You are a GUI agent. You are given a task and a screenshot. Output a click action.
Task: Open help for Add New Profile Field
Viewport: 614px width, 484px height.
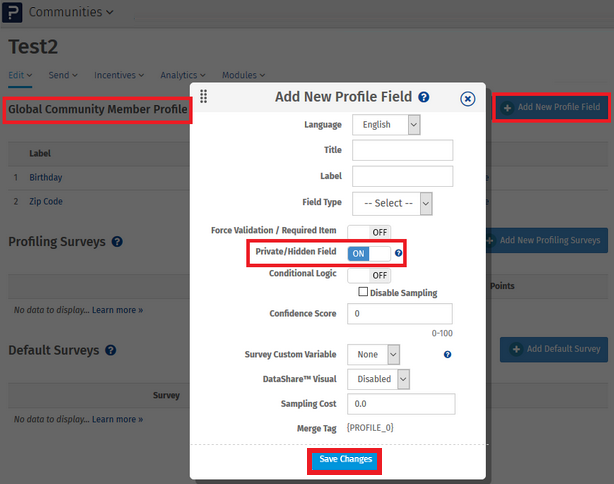coord(424,97)
